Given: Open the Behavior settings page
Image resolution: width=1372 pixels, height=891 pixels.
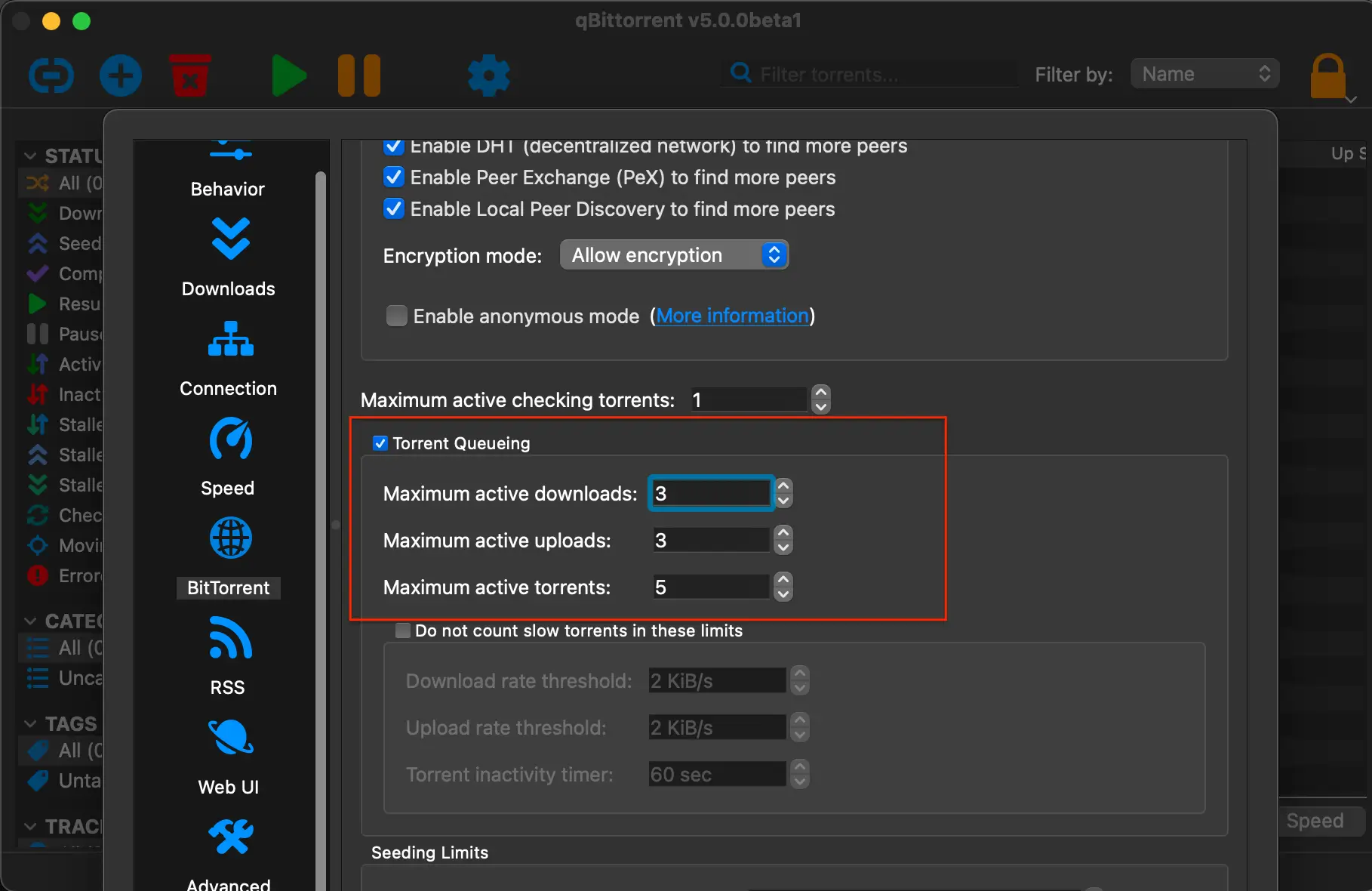Looking at the screenshot, I should click(228, 170).
